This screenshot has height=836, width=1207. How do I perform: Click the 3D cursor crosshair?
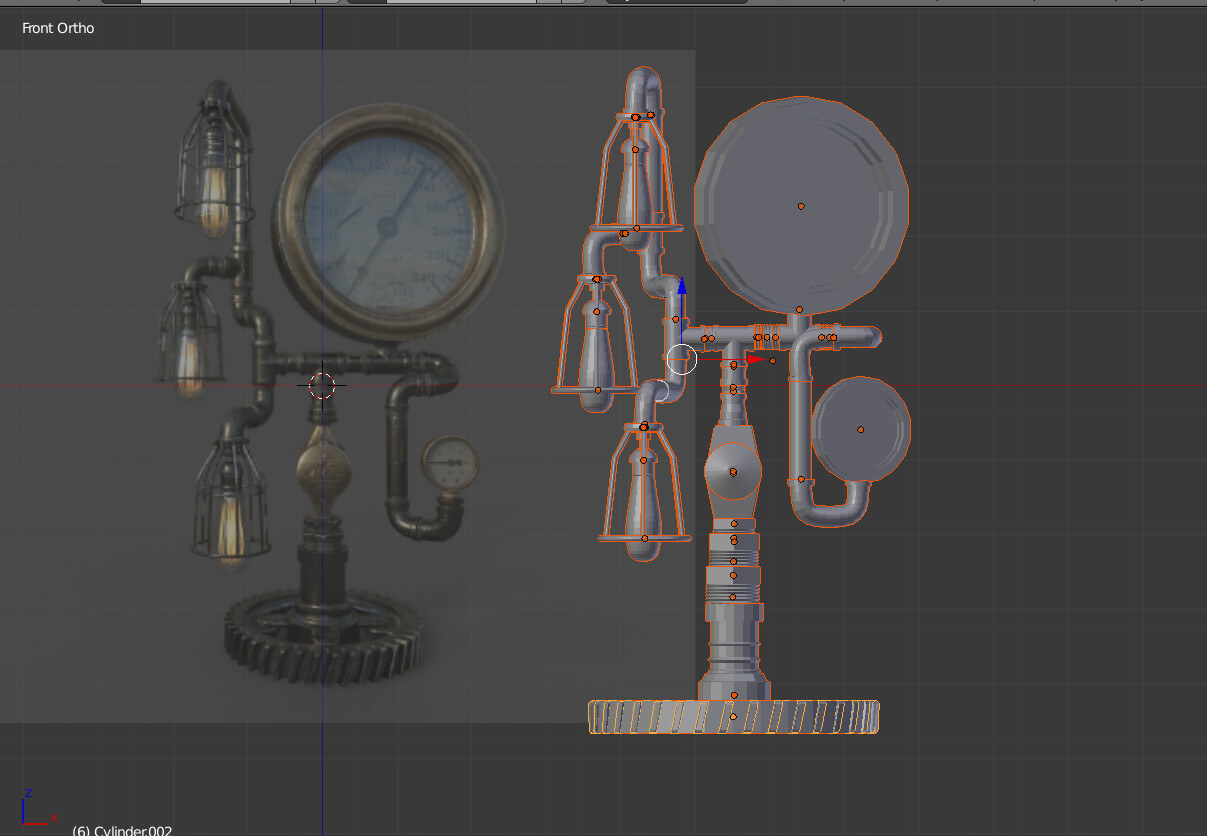coord(323,385)
